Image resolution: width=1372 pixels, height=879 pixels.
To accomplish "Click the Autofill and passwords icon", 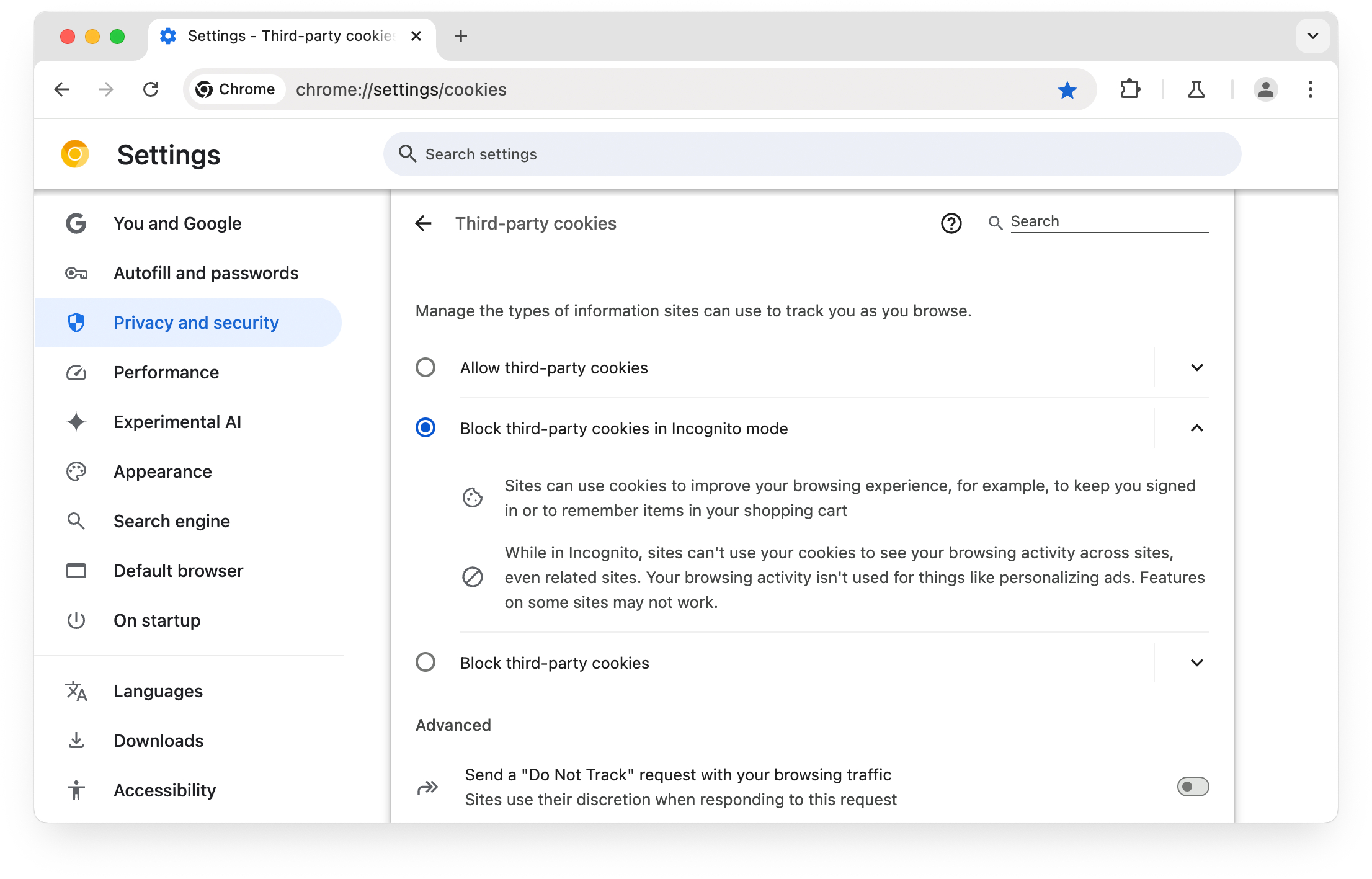I will coord(76,273).
